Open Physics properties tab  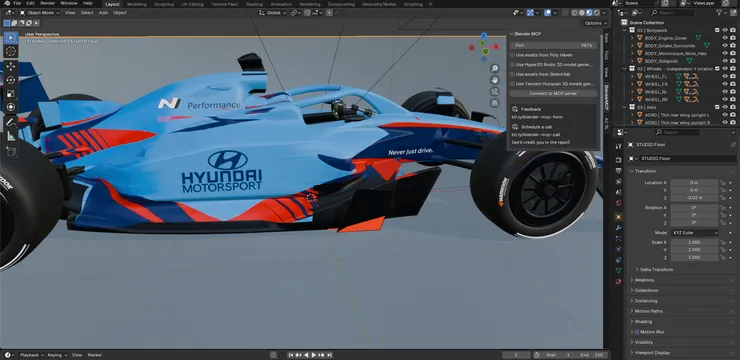coord(619,249)
